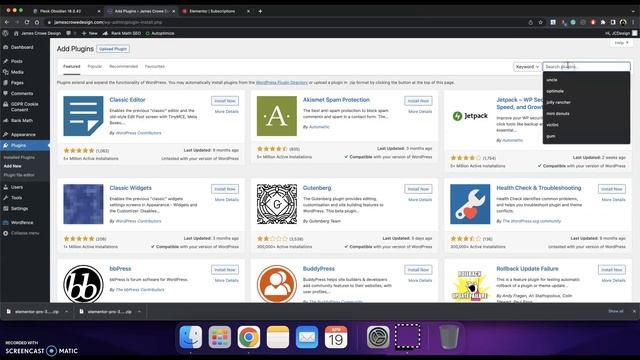Open a new browser tab with plus
The height and width of the screenshot is (360, 640).
click(260, 11)
